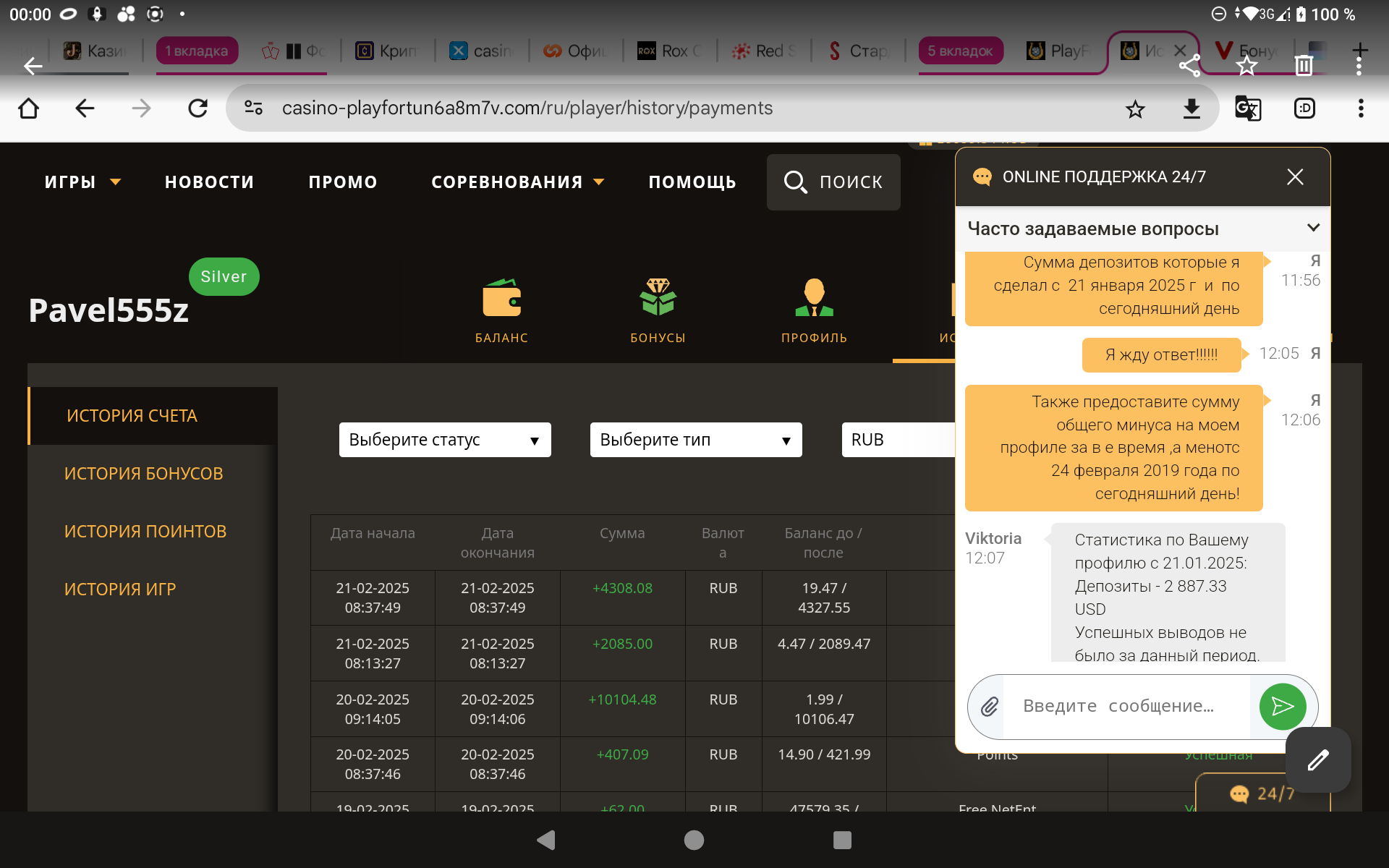Close the online support chat window

click(1295, 177)
